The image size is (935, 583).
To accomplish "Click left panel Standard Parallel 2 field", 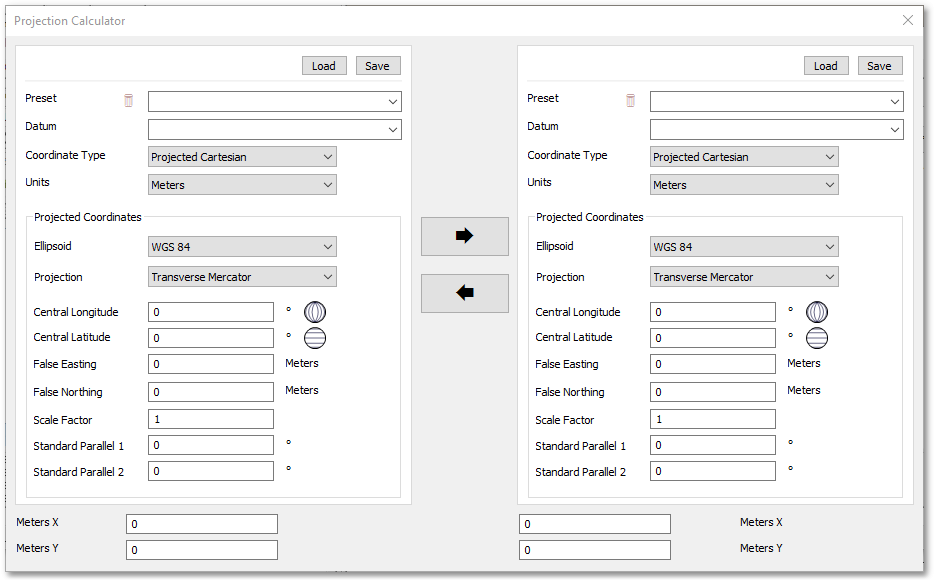I will click(x=210, y=471).
